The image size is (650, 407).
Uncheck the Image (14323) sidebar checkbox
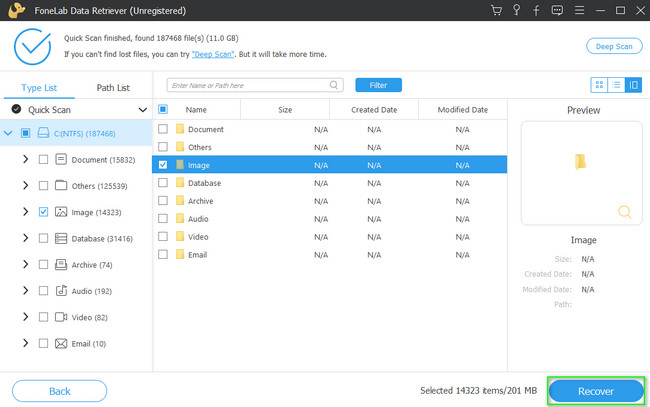43,212
